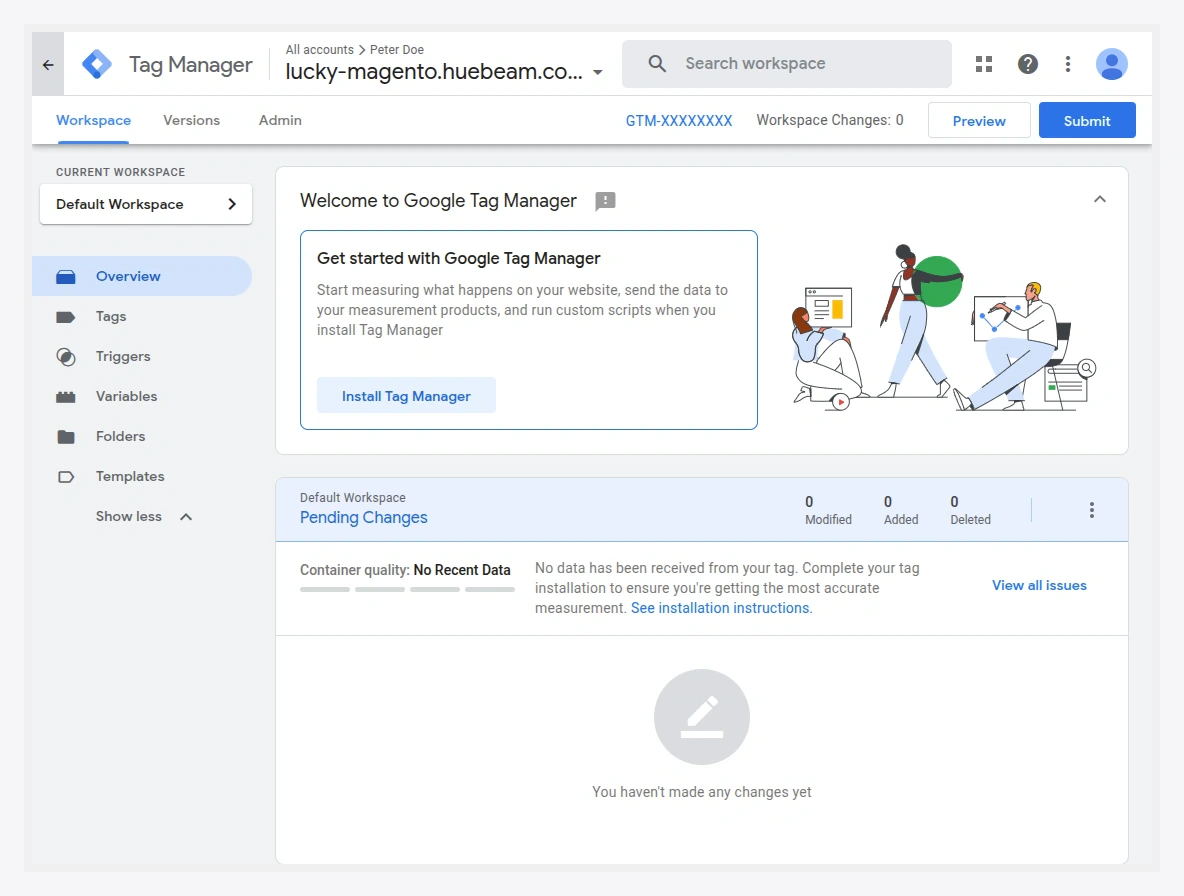
Task: Open the help question mark icon
Action: [1028, 64]
